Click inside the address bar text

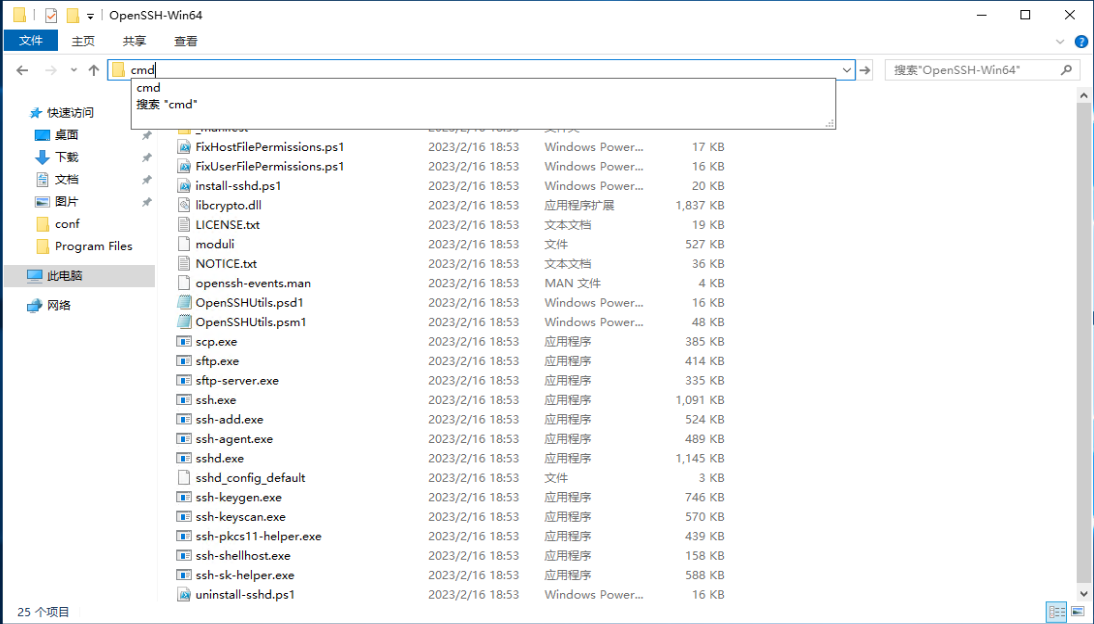(x=143, y=70)
